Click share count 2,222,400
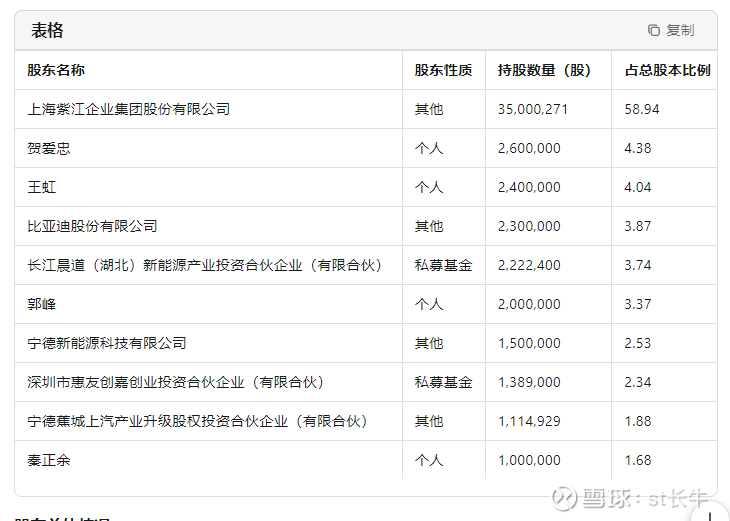This screenshot has height=521, width=730. 529,266
